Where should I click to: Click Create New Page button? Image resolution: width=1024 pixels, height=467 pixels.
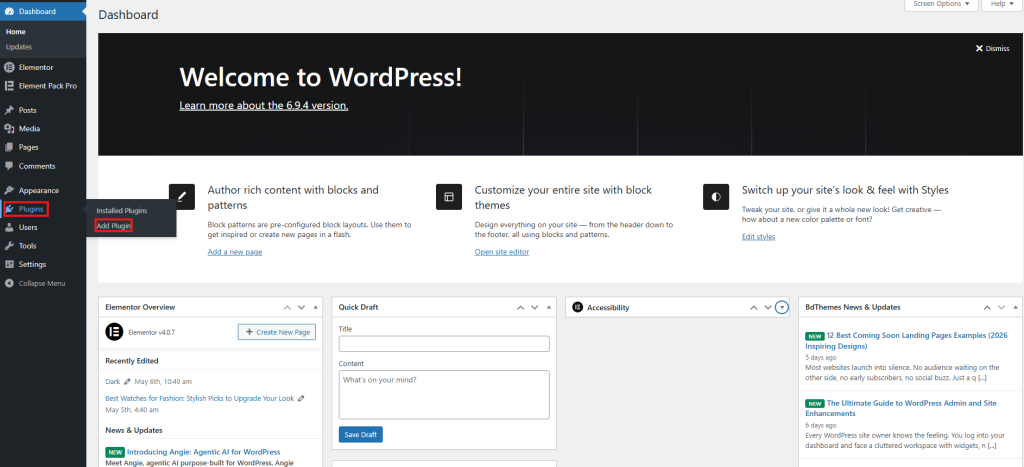277,332
